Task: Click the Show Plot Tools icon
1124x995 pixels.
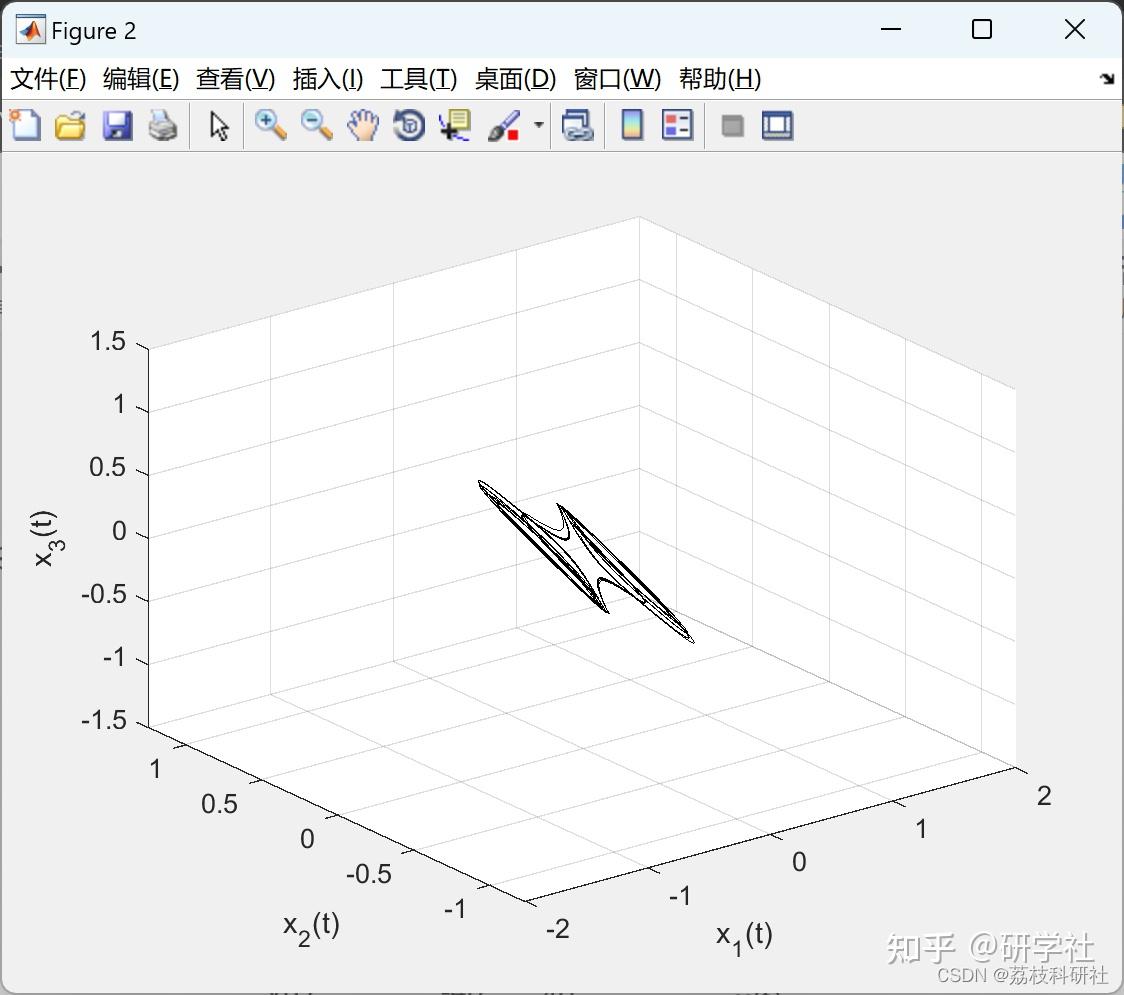Action: click(777, 125)
